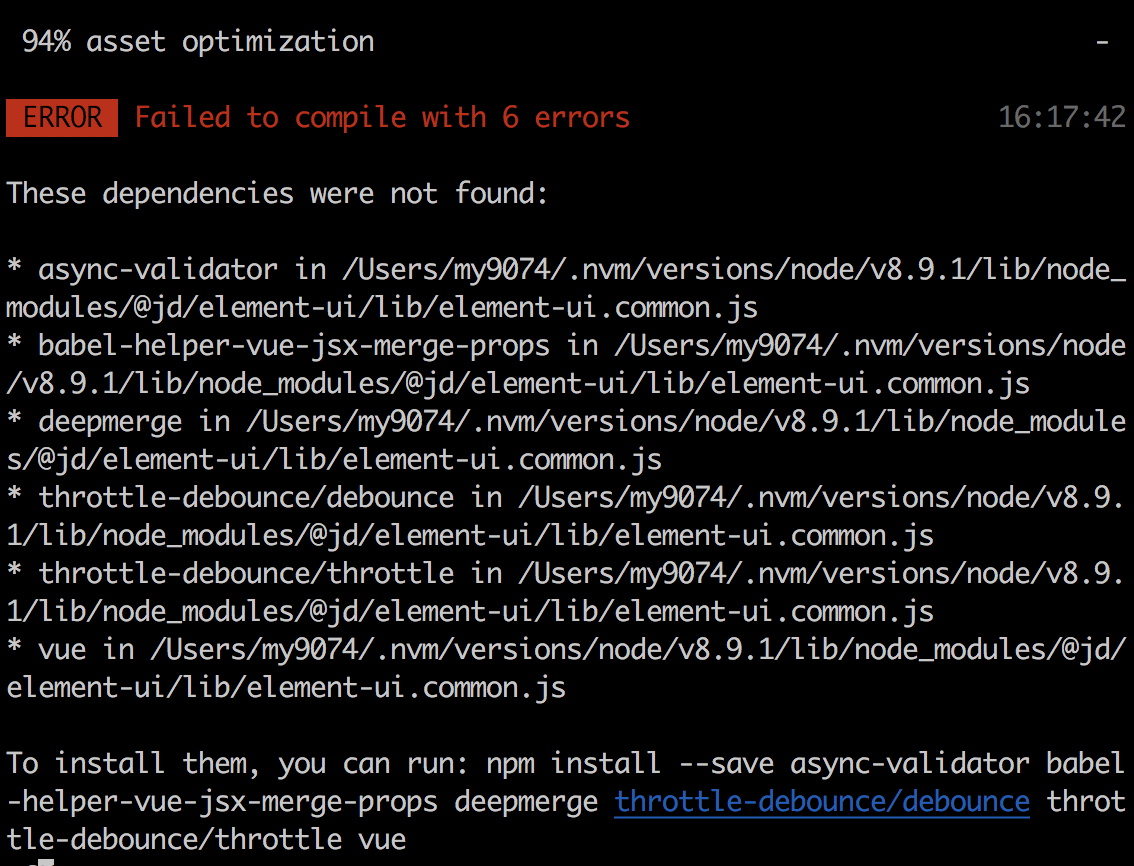Click 'These dependencies were not found' text
Viewport: 1134px width, 866px height.
point(277,194)
